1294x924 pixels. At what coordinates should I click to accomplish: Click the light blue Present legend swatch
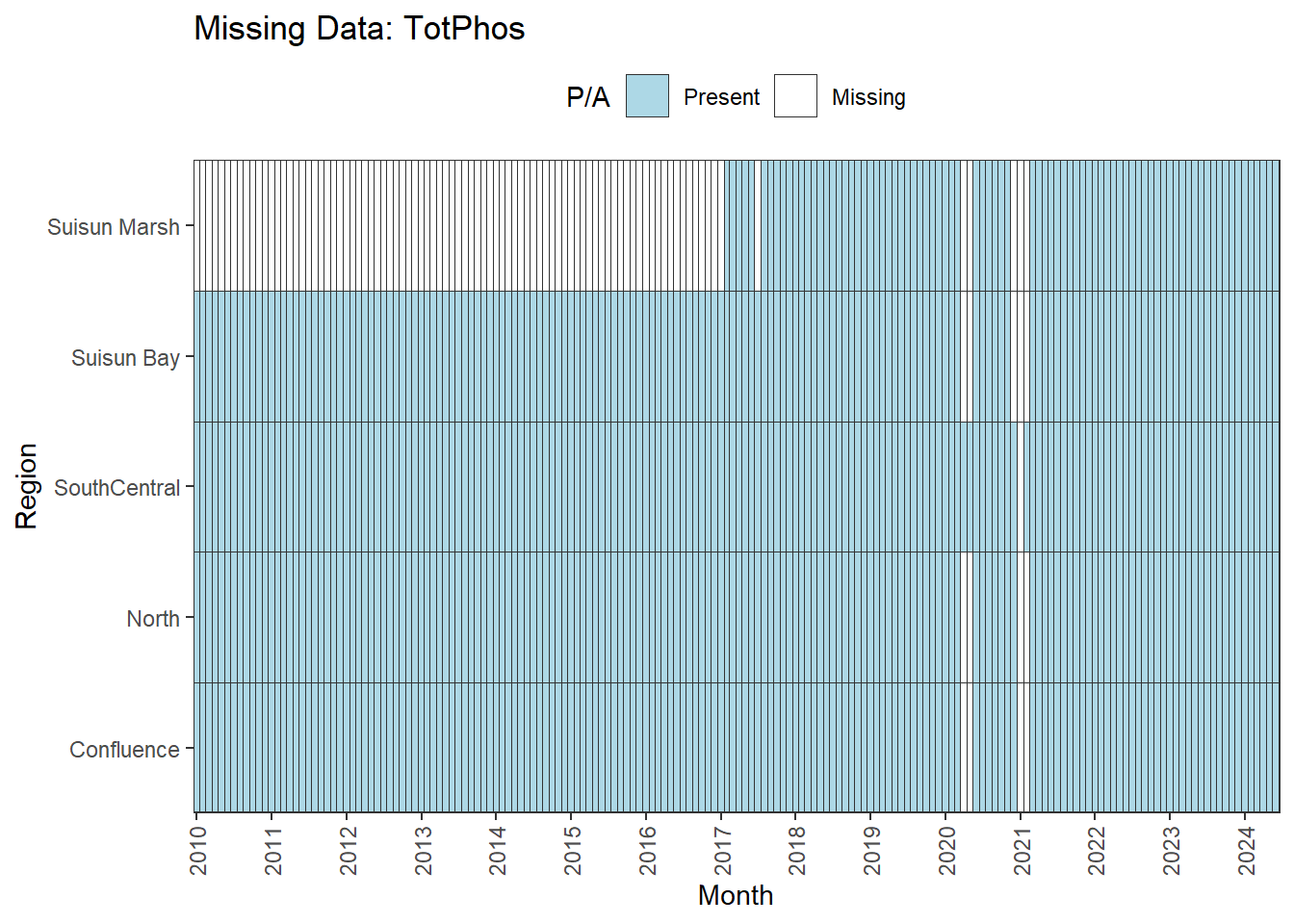coord(647,96)
